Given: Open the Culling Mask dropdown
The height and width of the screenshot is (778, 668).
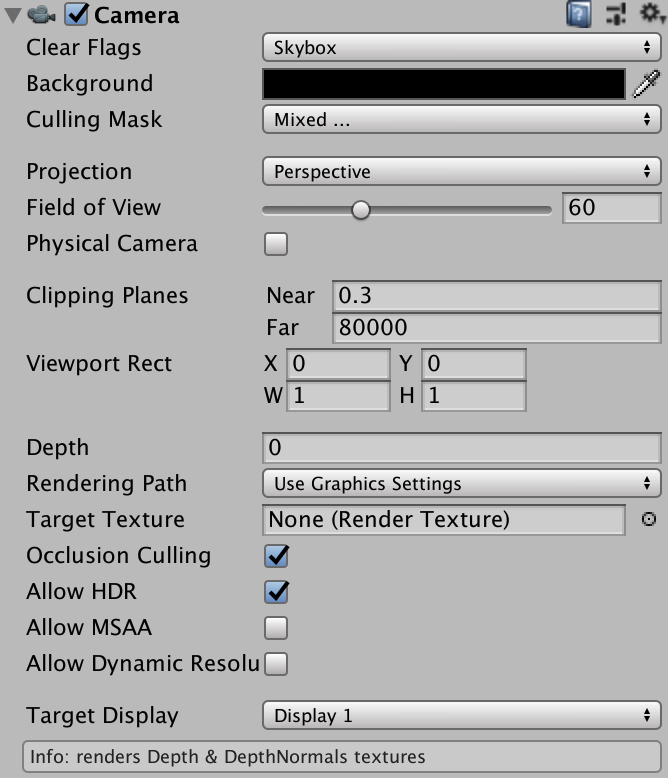Looking at the screenshot, I should (x=461, y=120).
